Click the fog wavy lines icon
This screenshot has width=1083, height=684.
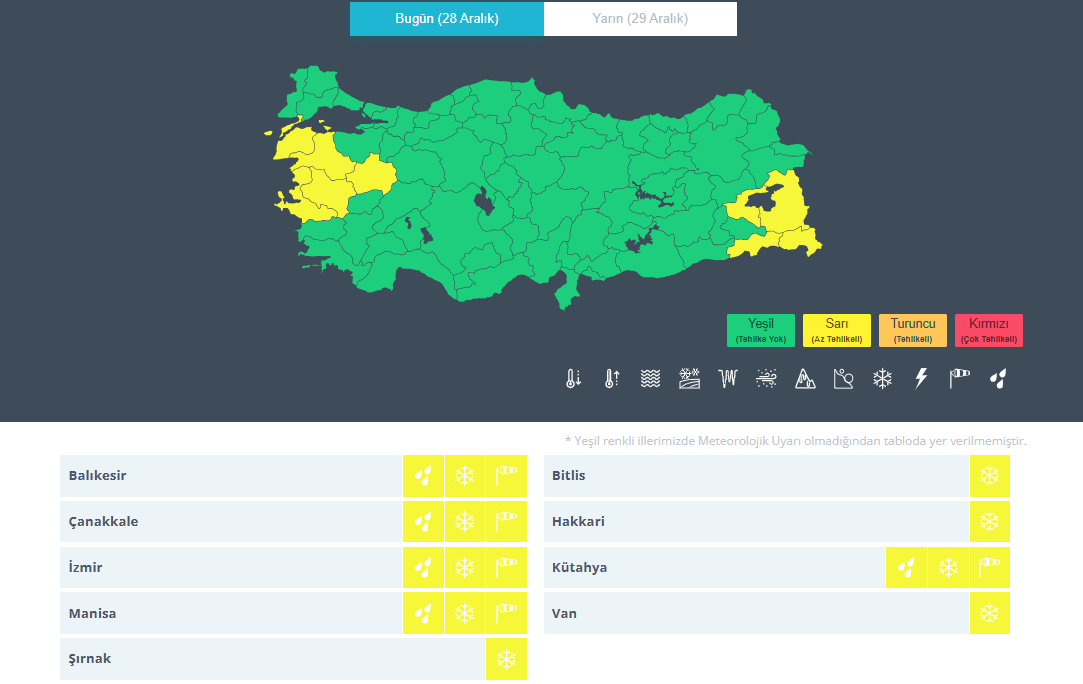tap(651, 379)
